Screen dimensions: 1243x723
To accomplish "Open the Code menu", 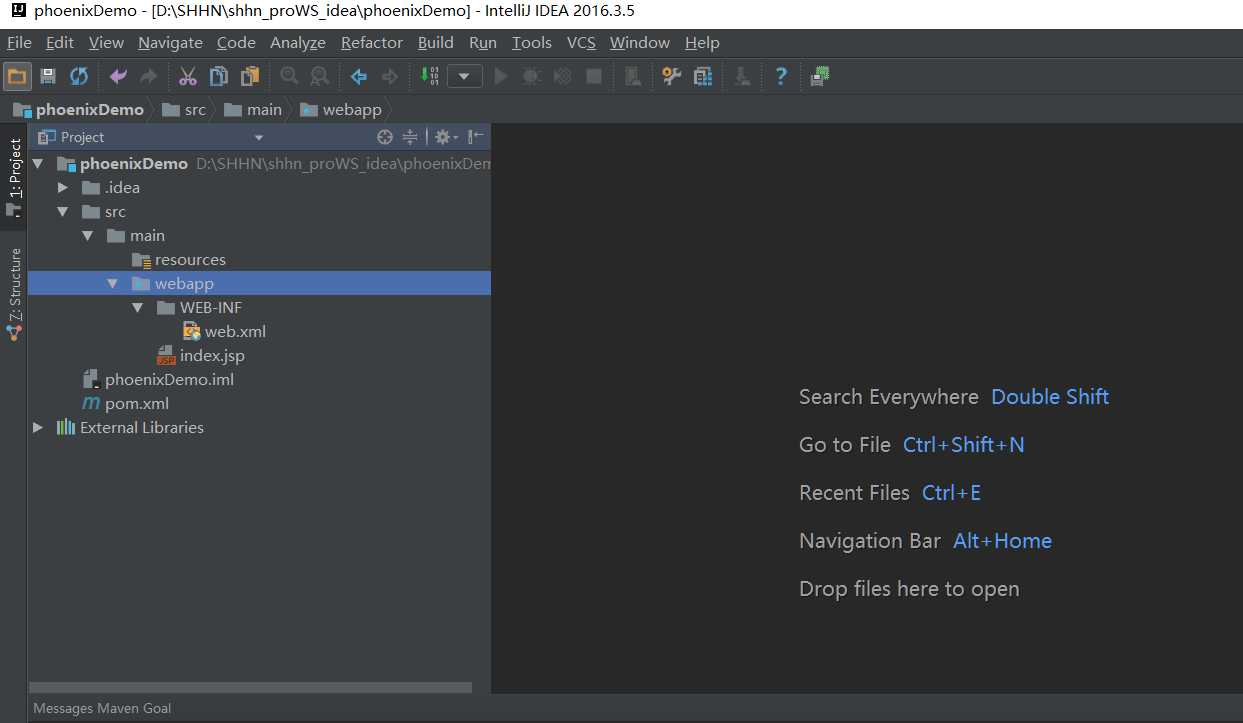I will pos(236,42).
